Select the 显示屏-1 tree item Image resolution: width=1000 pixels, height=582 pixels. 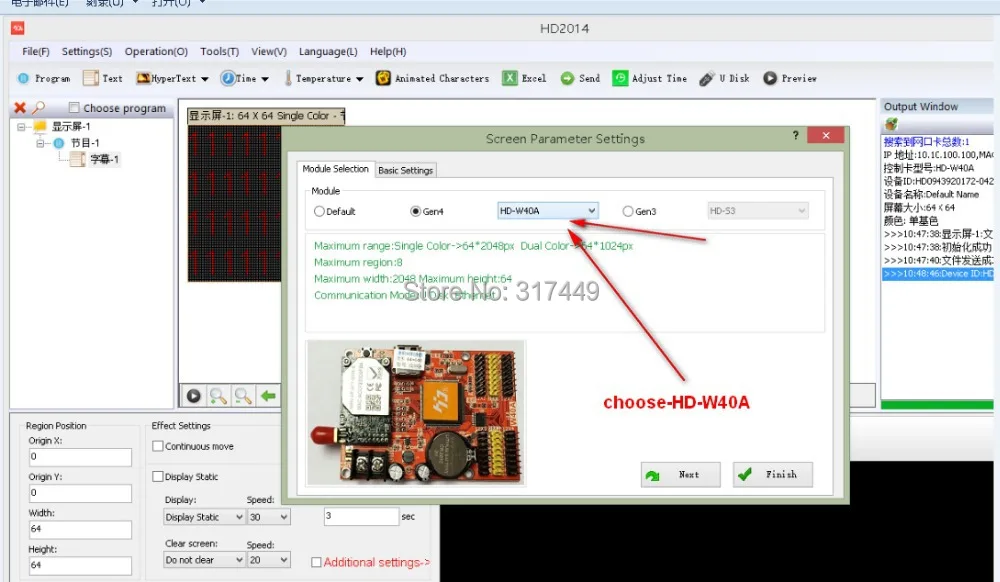click(x=71, y=126)
